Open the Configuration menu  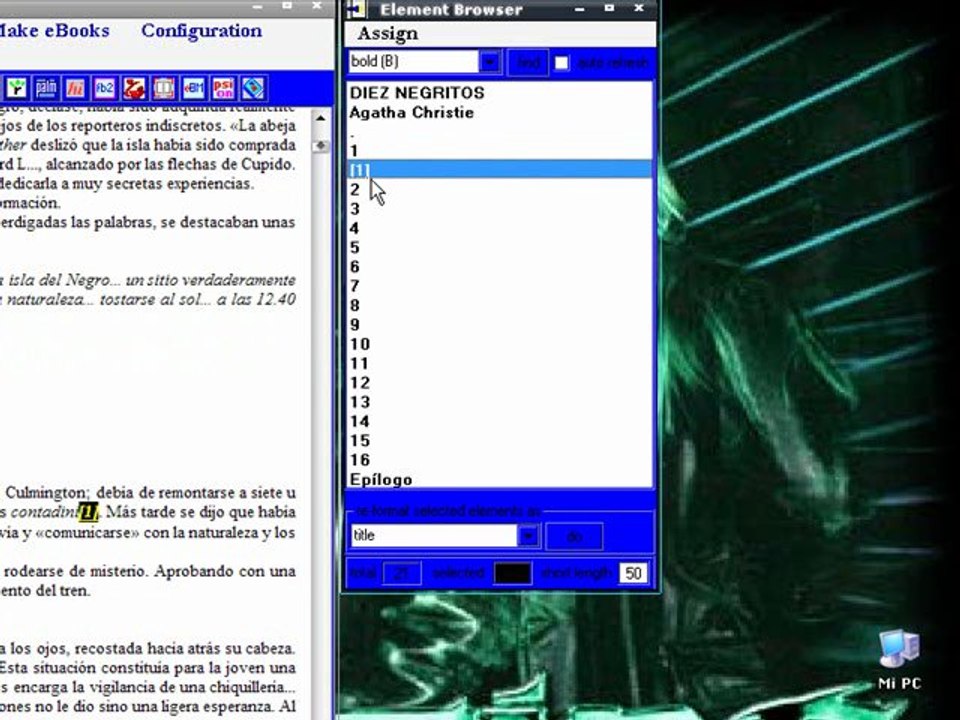(x=201, y=31)
